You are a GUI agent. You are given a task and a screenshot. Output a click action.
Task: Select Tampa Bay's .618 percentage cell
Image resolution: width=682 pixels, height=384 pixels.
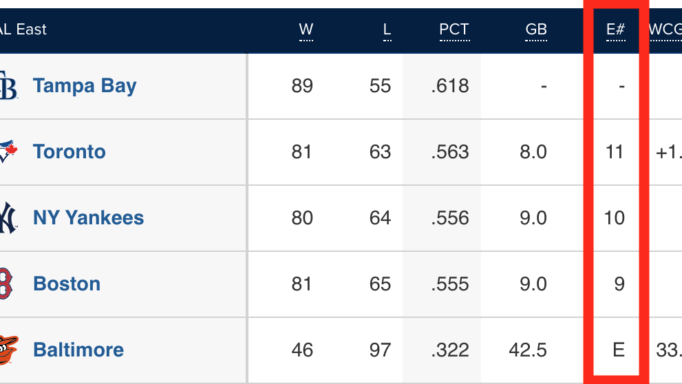point(450,86)
